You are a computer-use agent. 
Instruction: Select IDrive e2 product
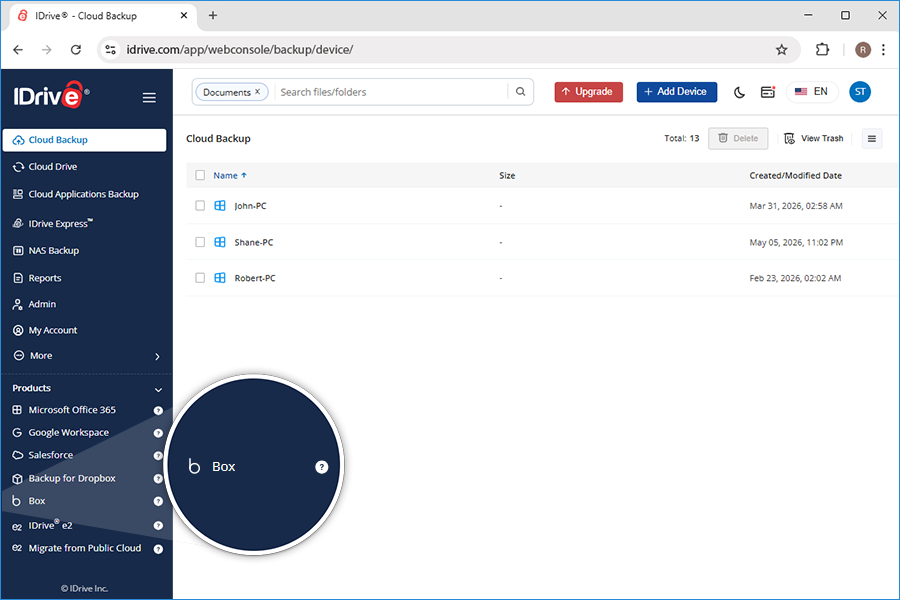51,525
